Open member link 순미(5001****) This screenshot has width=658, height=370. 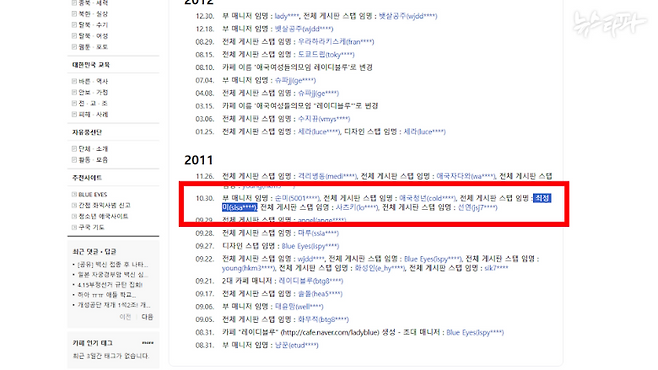tap(297, 198)
